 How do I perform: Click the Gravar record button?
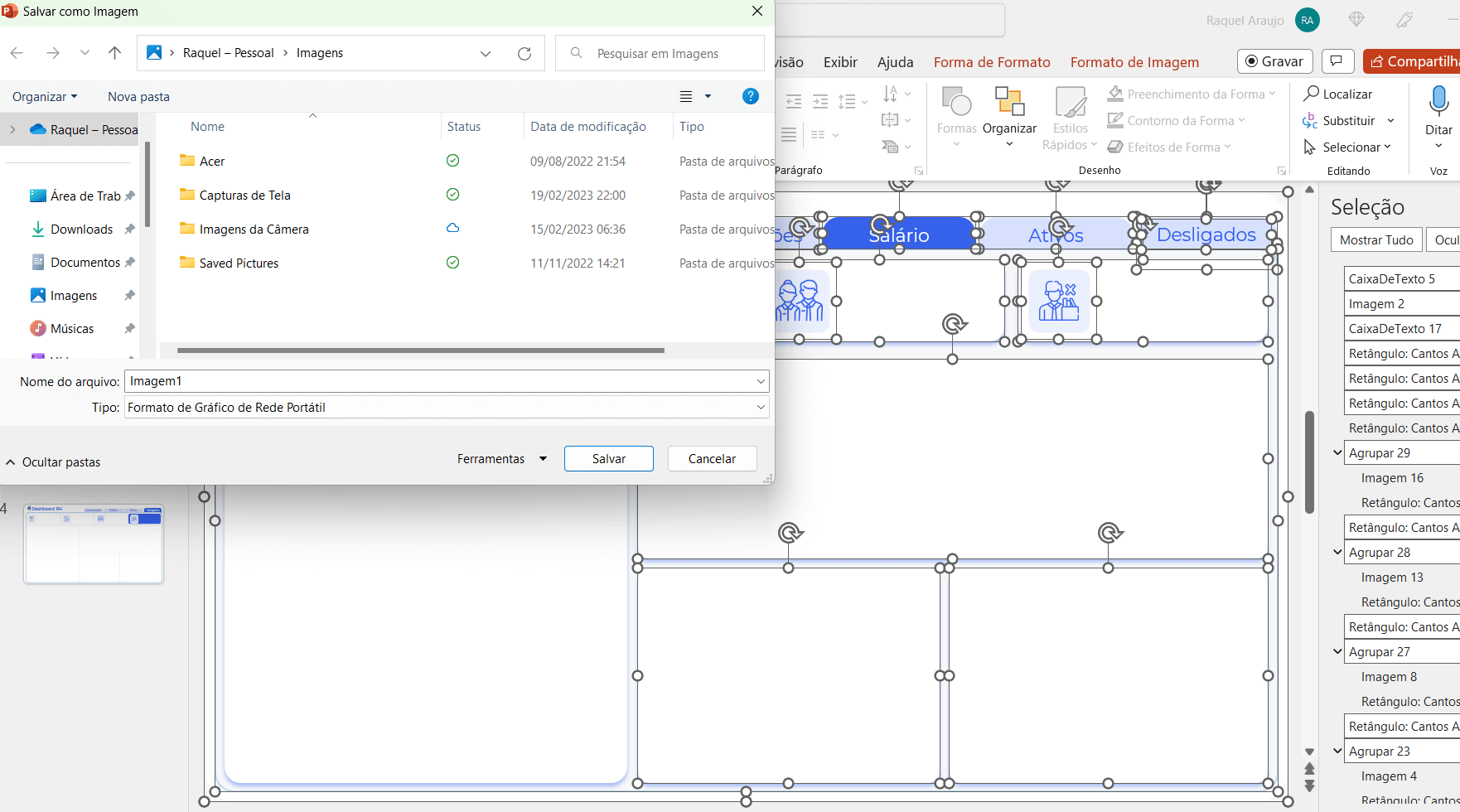coord(1274,61)
